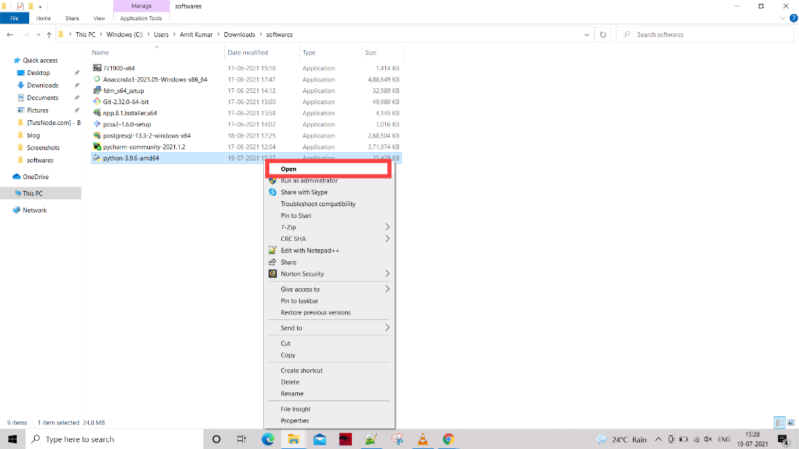This screenshot has height=449, width=799.
Task: Click taskbar Type here to search box
Action: pos(115,439)
